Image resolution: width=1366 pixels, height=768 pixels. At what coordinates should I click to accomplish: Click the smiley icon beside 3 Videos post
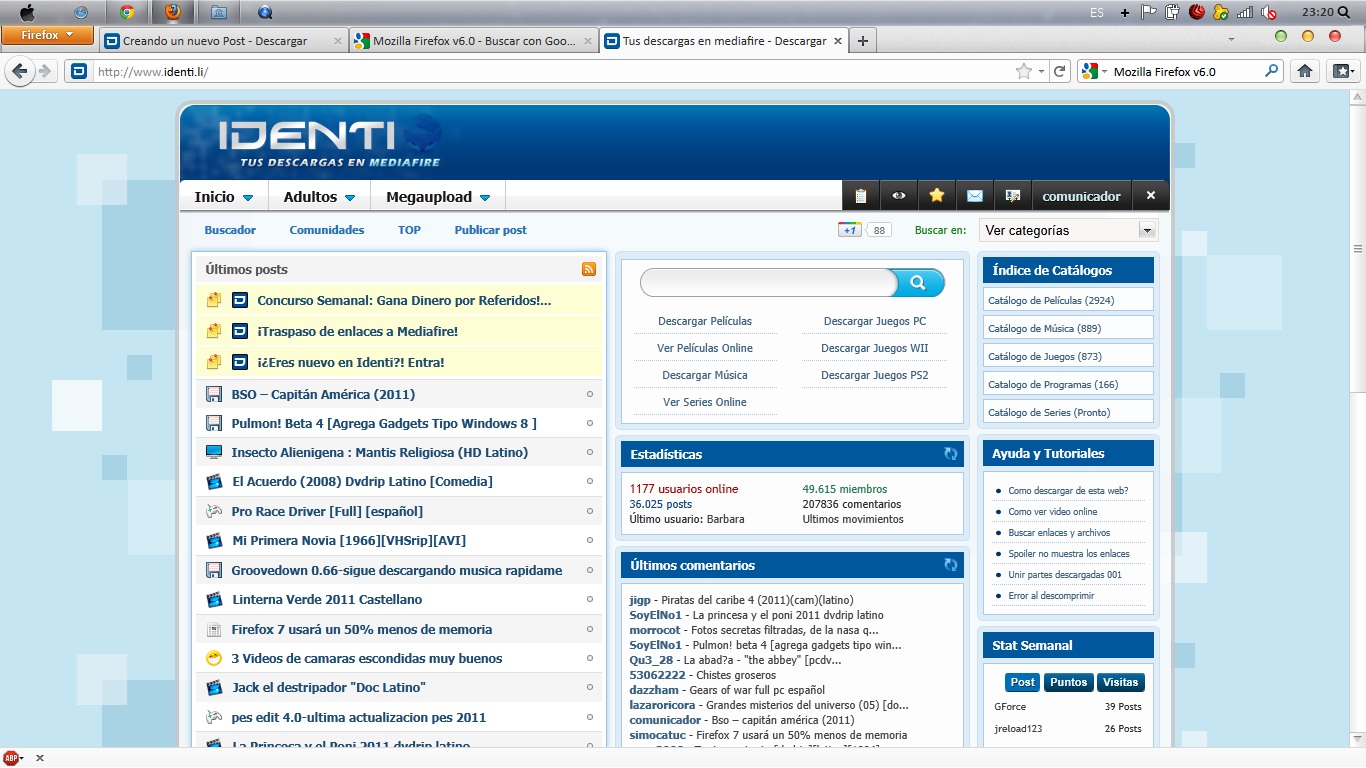[214, 658]
